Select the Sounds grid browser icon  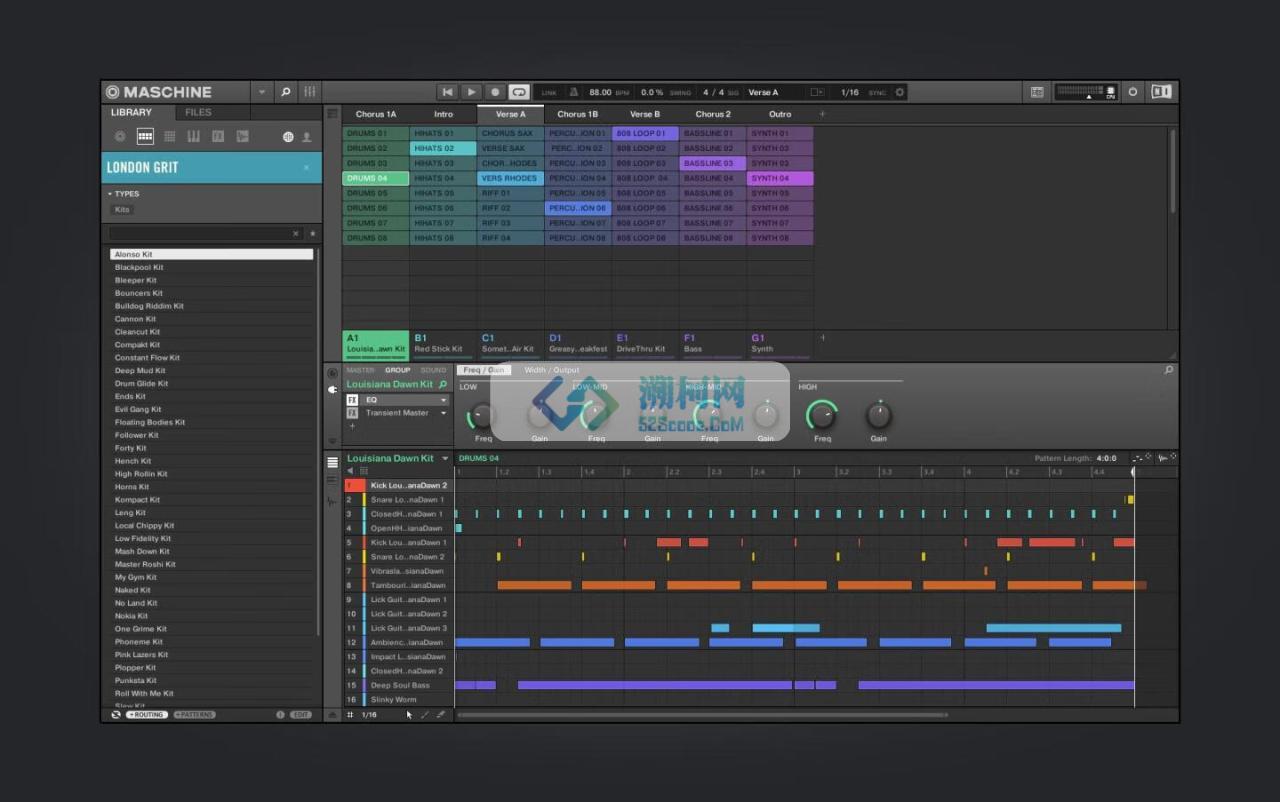point(169,136)
